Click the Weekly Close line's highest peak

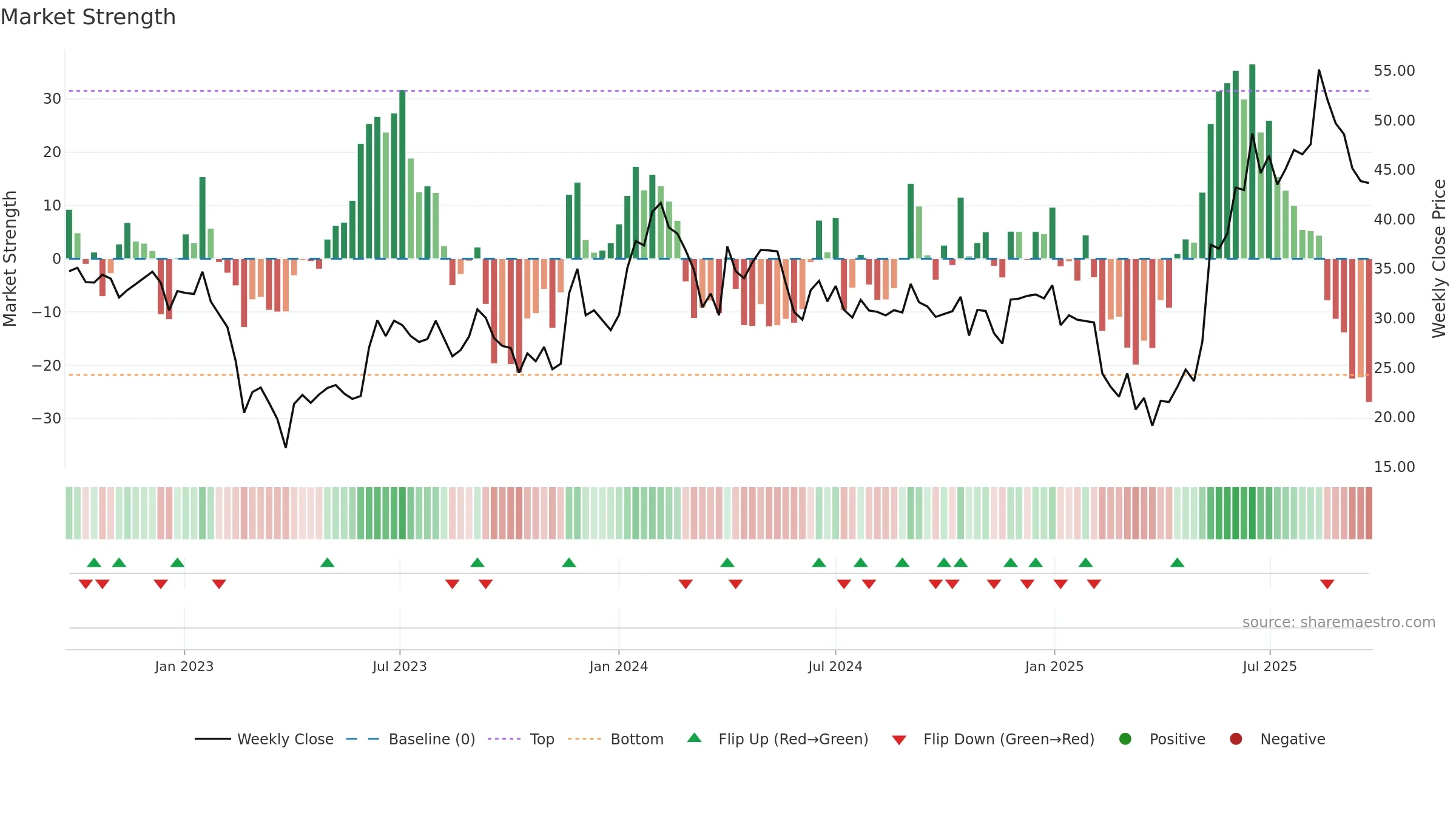pyautogui.click(x=1319, y=71)
